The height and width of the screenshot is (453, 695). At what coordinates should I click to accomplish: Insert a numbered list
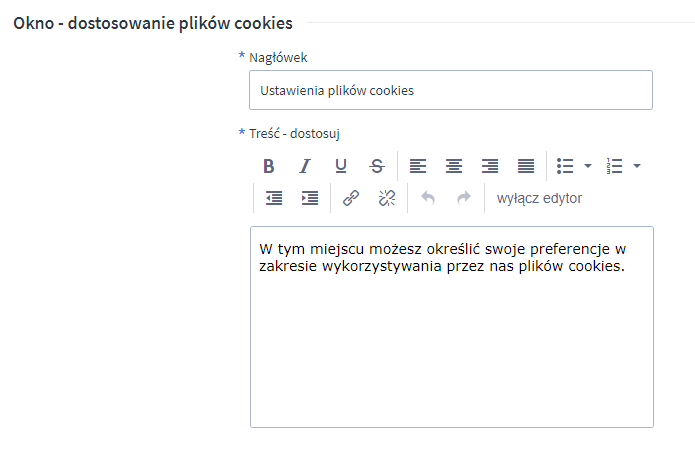coord(615,166)
